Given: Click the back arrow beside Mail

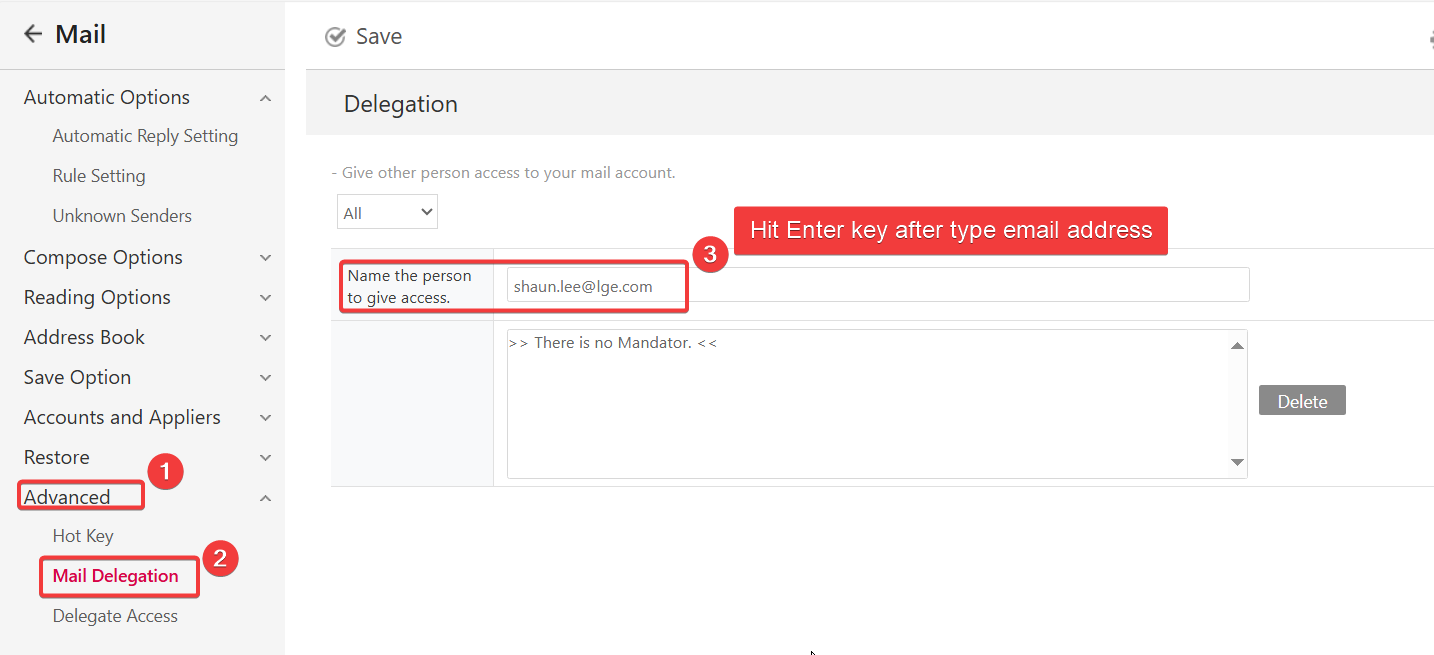Looking at the screenshot, I should tap(33, 35).
